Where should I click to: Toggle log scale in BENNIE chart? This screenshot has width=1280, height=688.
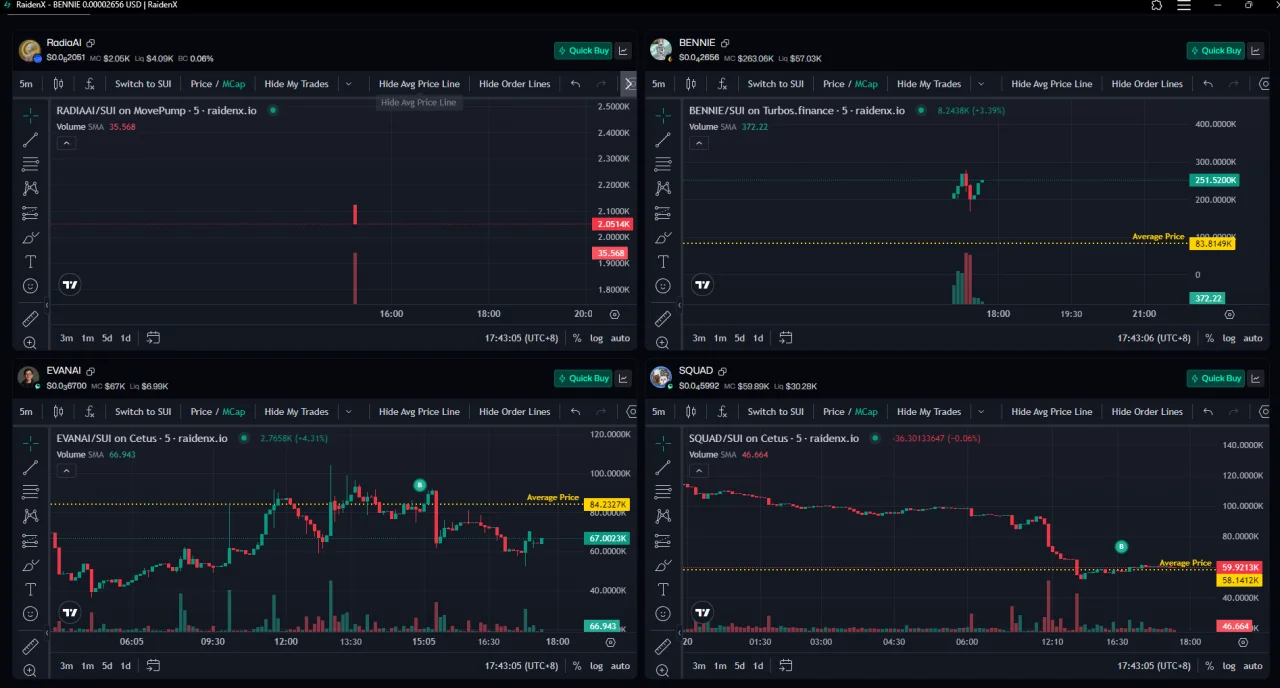click(1229, 338)
